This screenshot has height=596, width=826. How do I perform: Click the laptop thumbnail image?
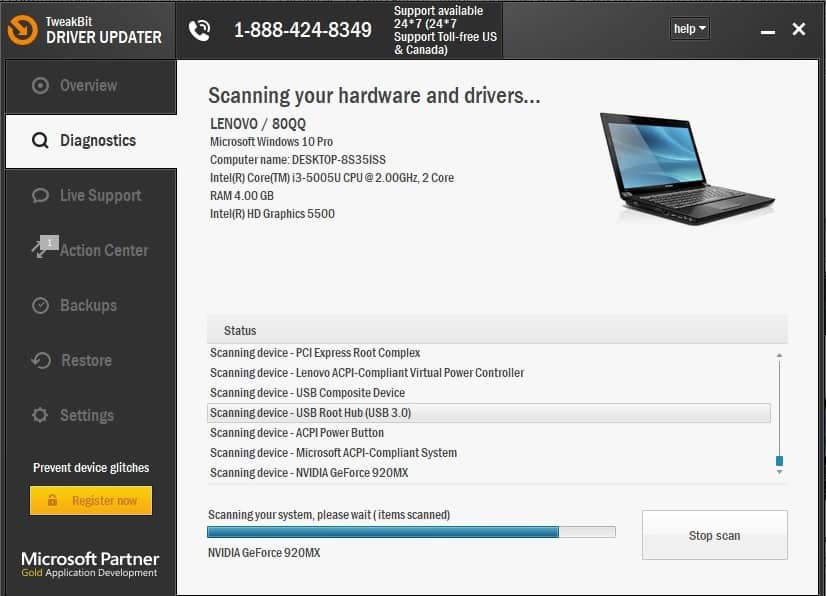coord(687,169)
